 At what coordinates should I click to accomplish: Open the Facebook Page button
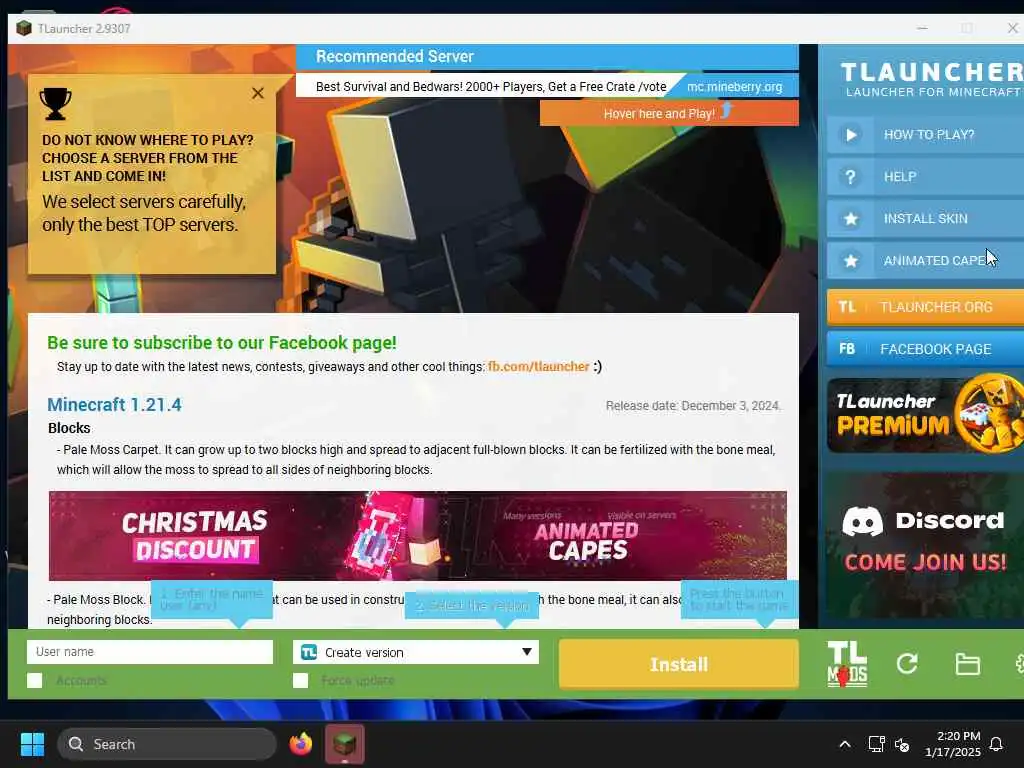(925, 349)
